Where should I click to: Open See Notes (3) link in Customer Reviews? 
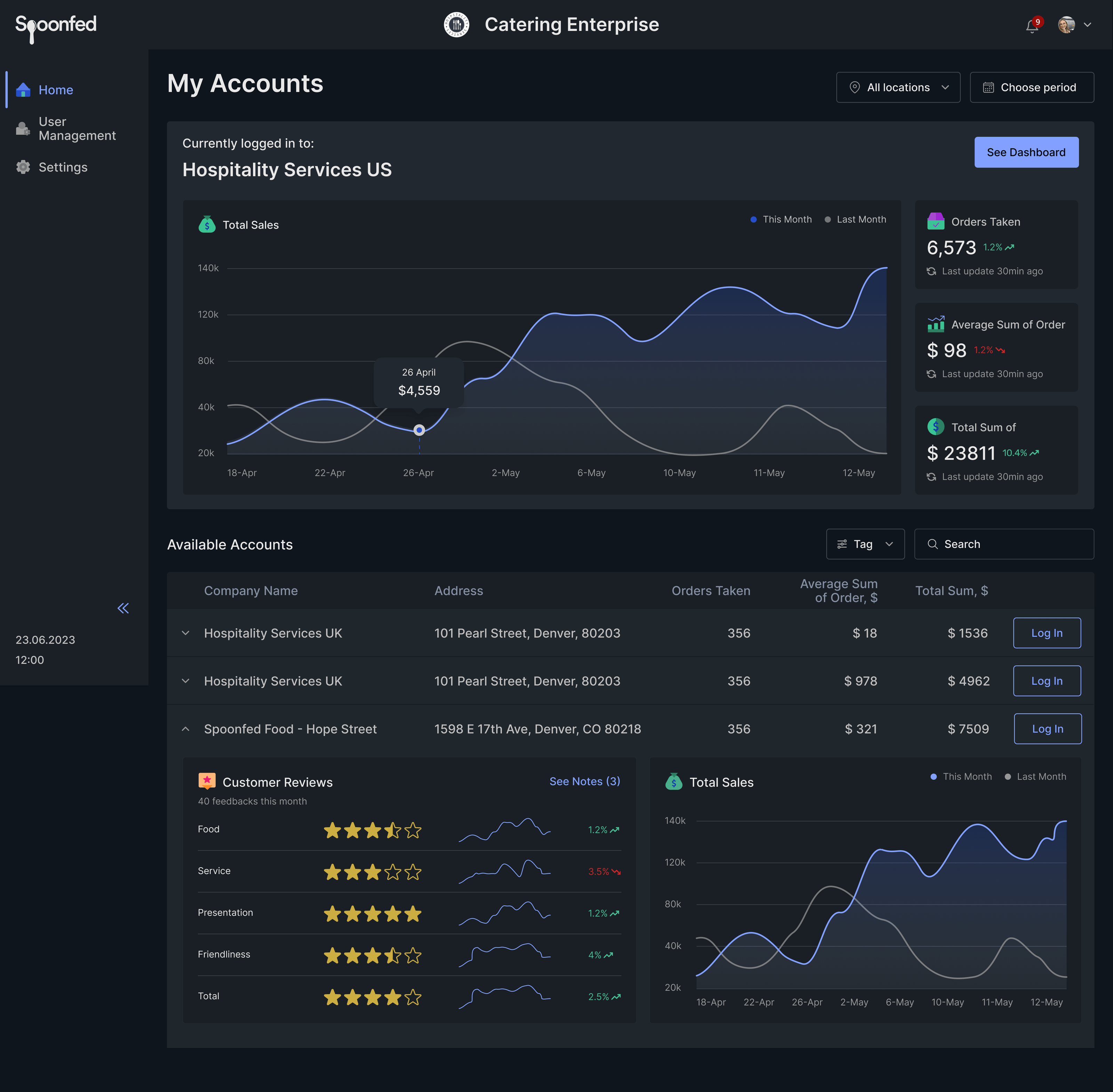coord(584,781)
